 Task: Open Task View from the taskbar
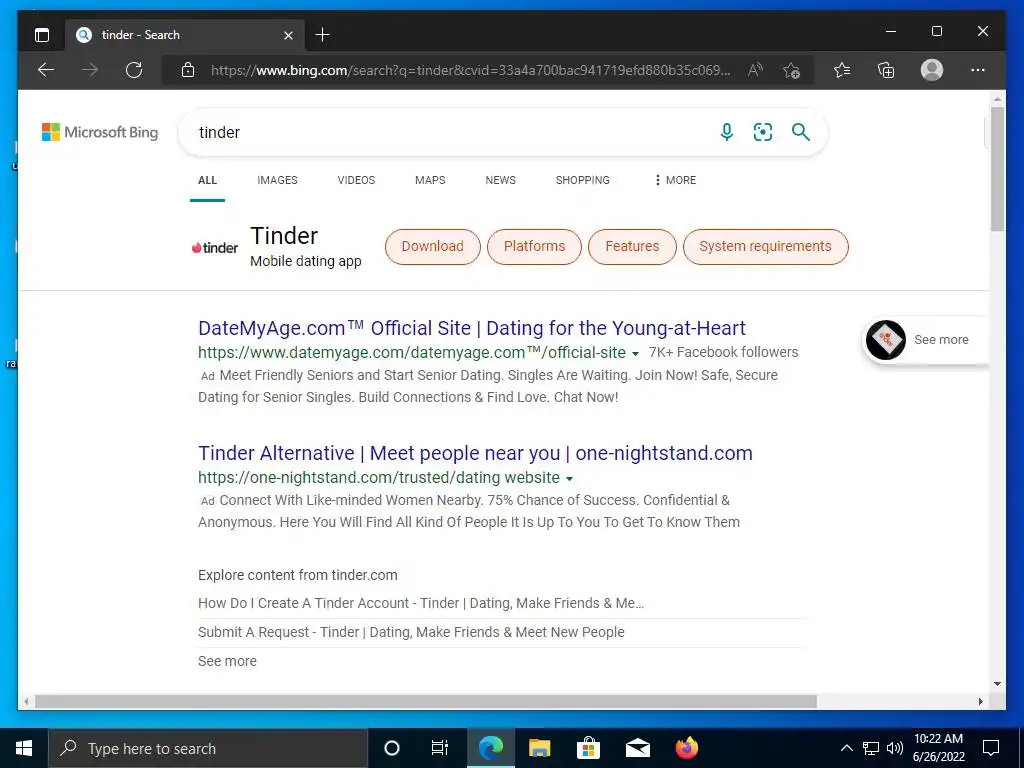[440, 748]
